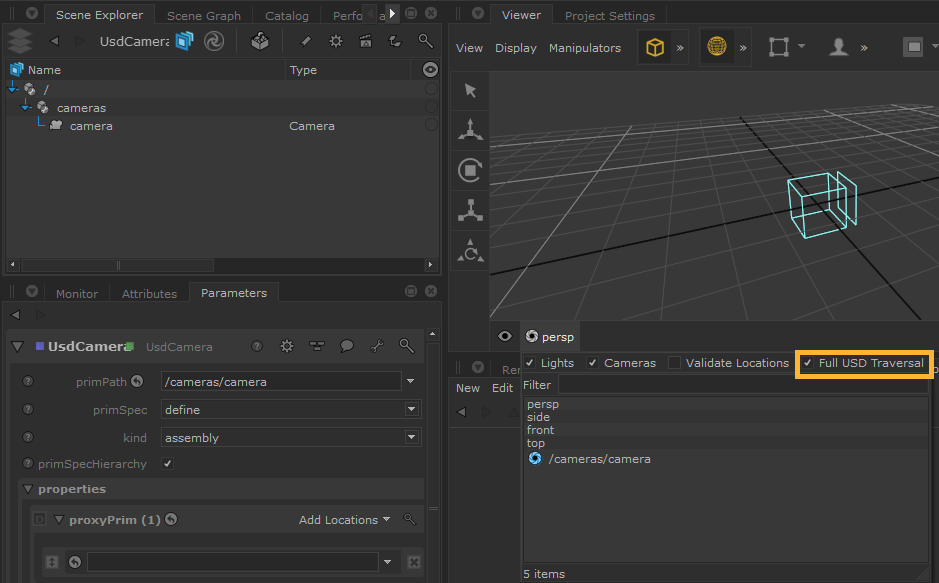
Task: Select /cameras/camera in the camera list
Action: pos(599,459)
